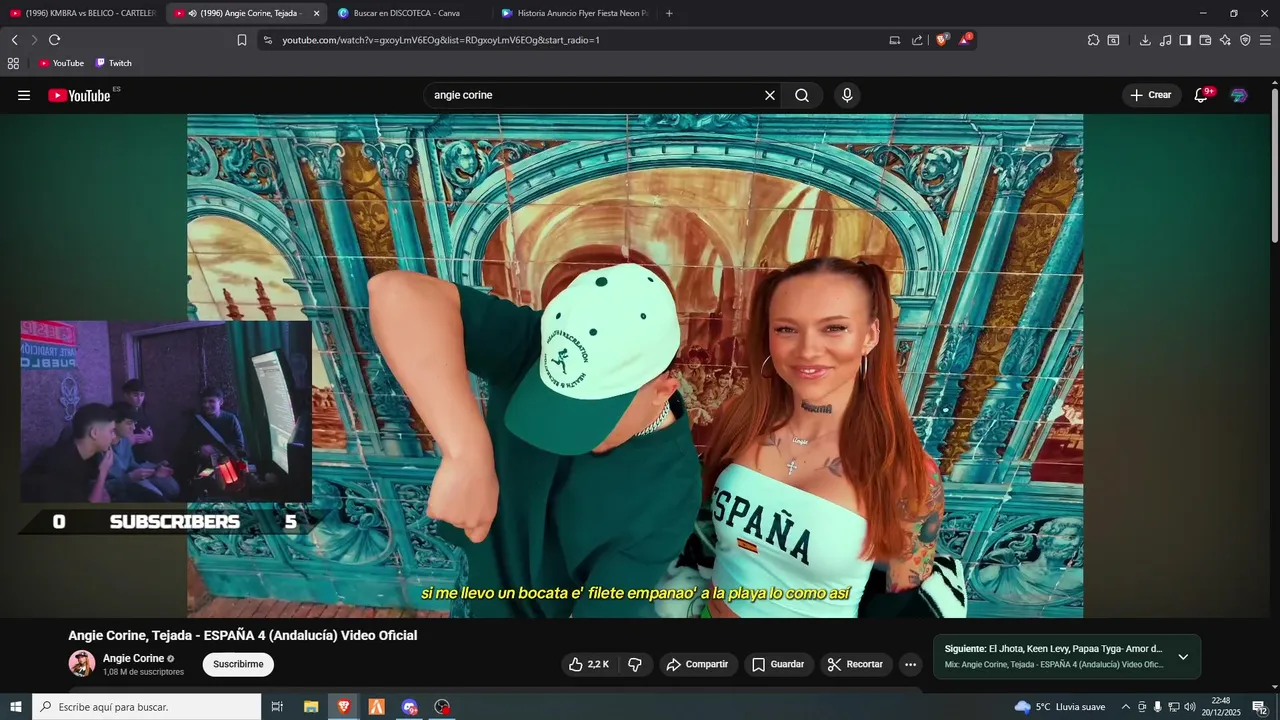Switch to KMBRA vs BELICO tab
Image resolution: width=1280 pixels, height=720 pixels.
coord(82,13)
